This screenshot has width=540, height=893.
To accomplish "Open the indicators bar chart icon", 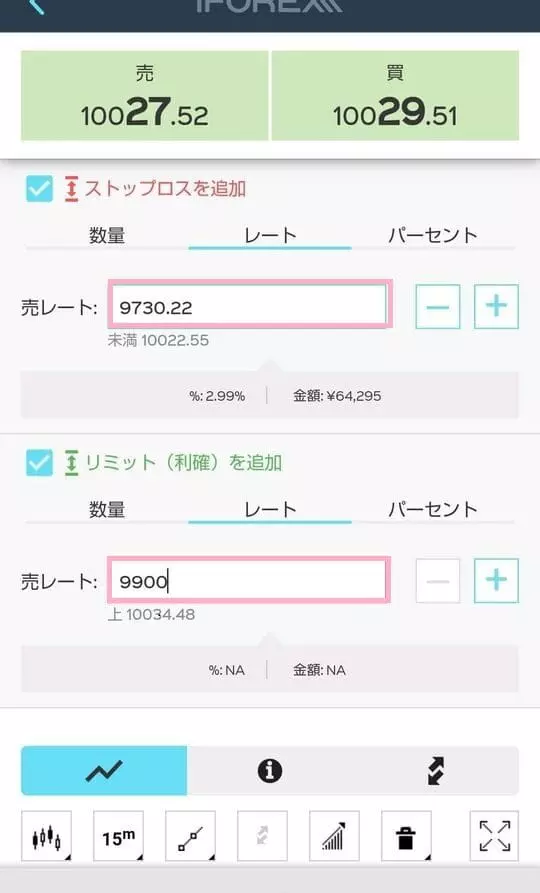I will click(334, 836).
